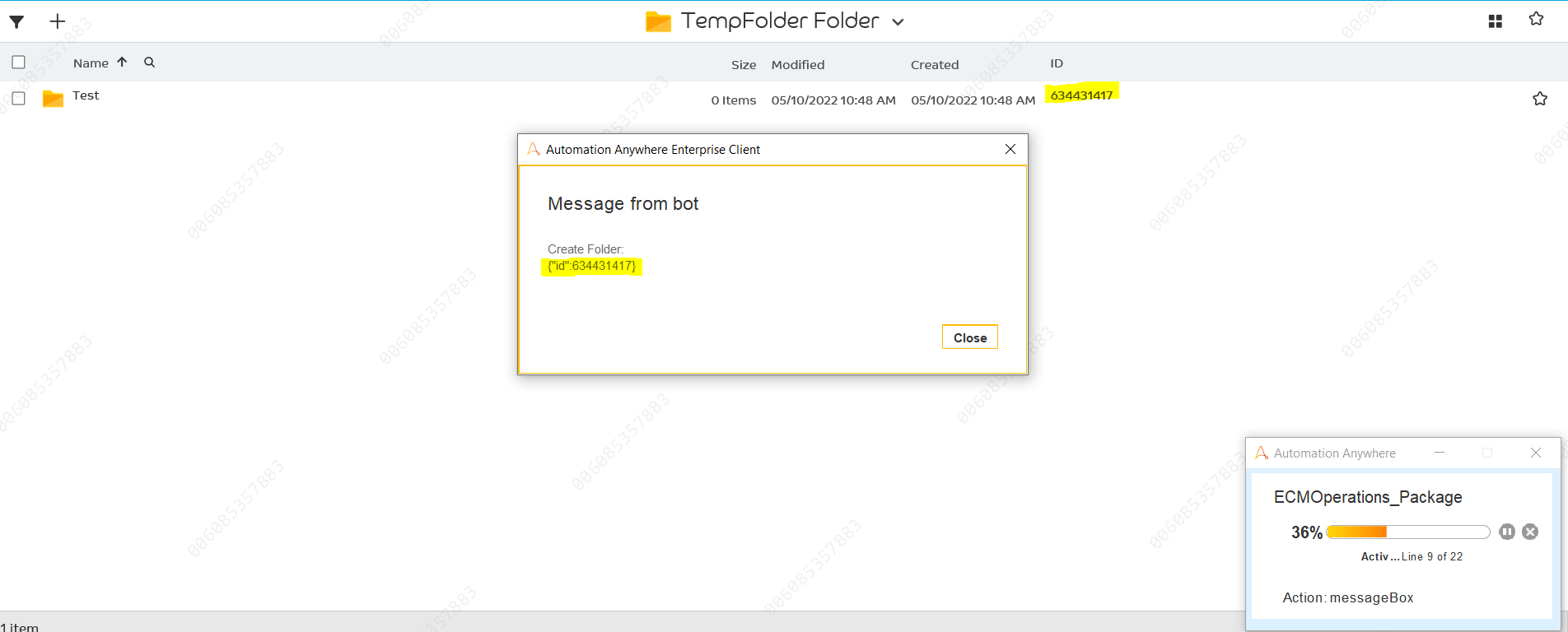This screenshot has width=1568, height=632.
Task: Favorite the current folder via header star
Action: 1536,19
